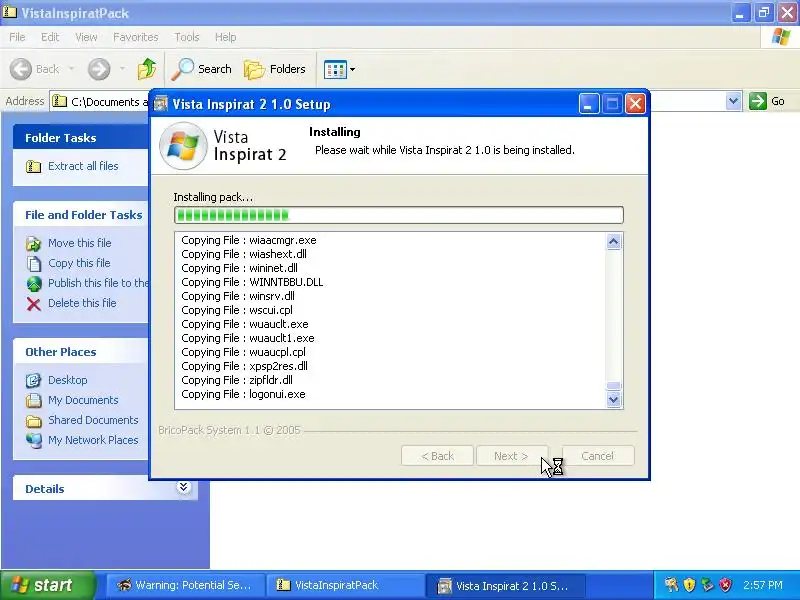This screenshot has width=800, height=600.
Task: Select the 'Copying File : zipfldr.dll' line
Action: click(x=237, y=380)
